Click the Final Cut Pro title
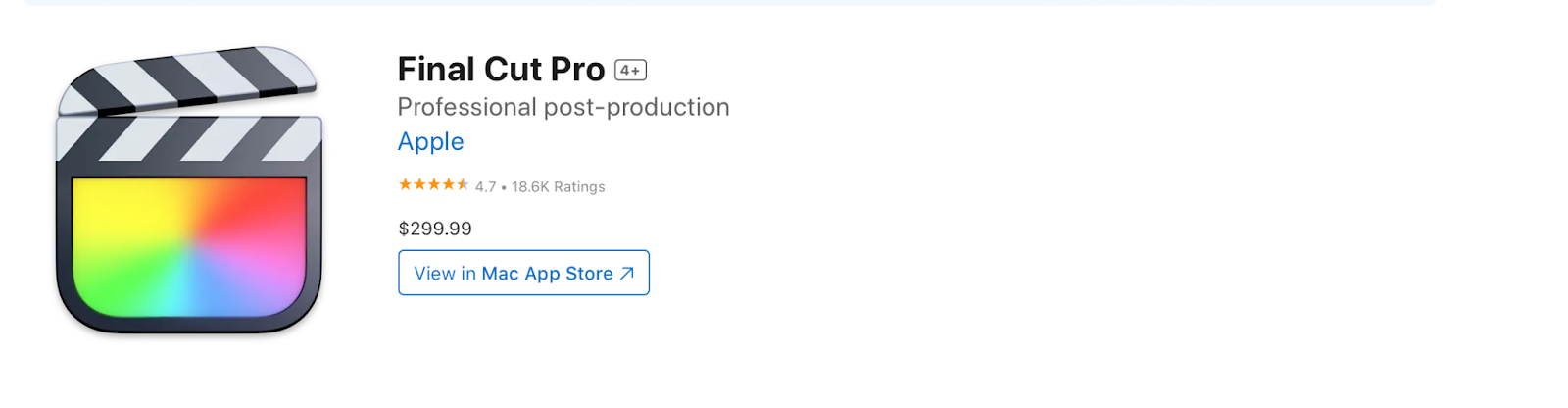Viewport: 1568px width, 408px height. 501,70
